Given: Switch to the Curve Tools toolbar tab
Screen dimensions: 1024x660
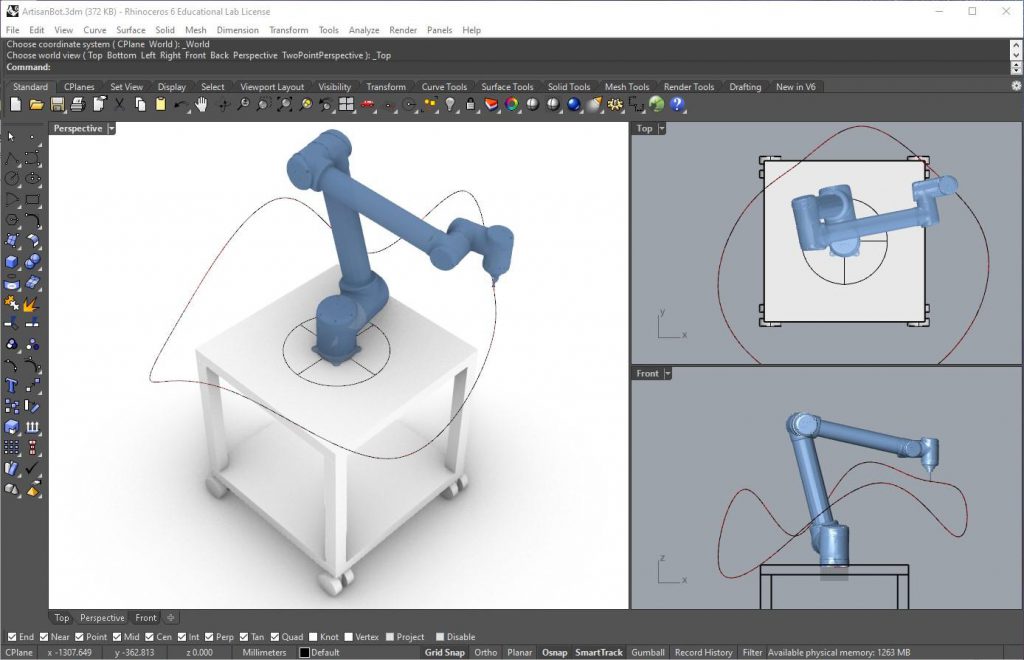Looking at the screenshot, I should (x=444, y=87).
